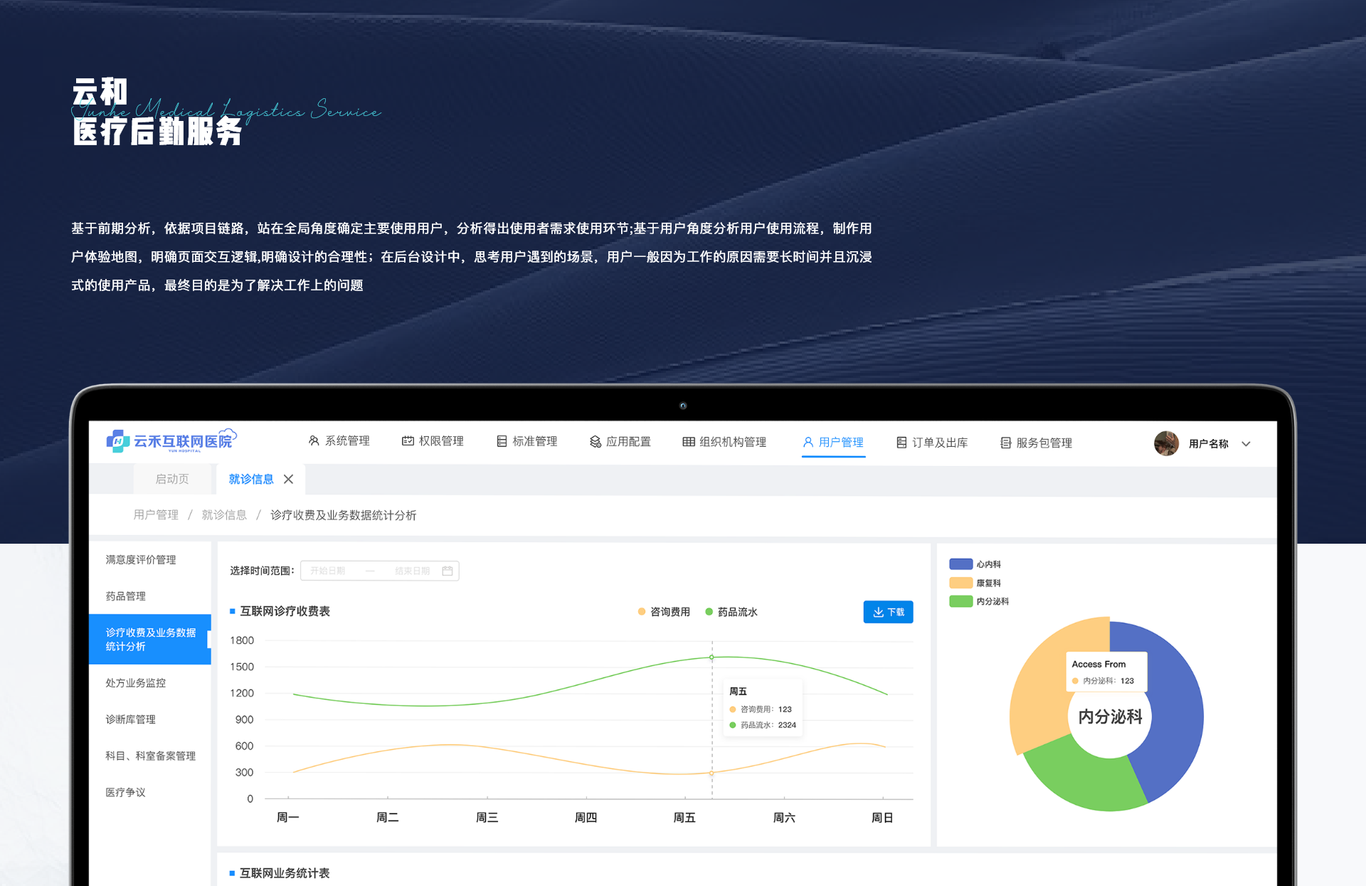Open the 标准管理 menu
The width and height of the screenshot is (1366, 886).
[x=527, y=441]
